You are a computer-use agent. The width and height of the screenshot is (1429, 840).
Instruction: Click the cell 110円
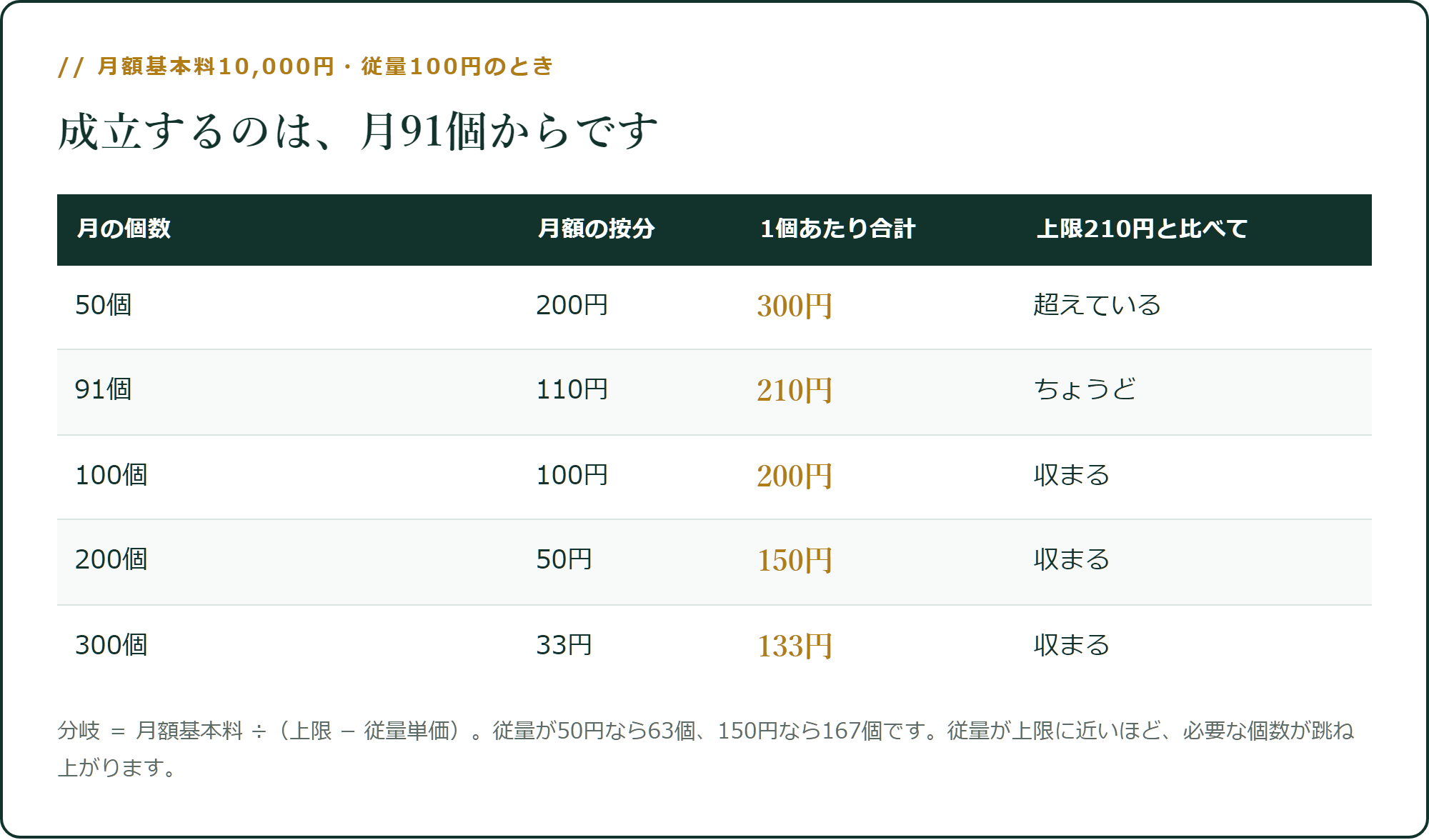point(572,389)
